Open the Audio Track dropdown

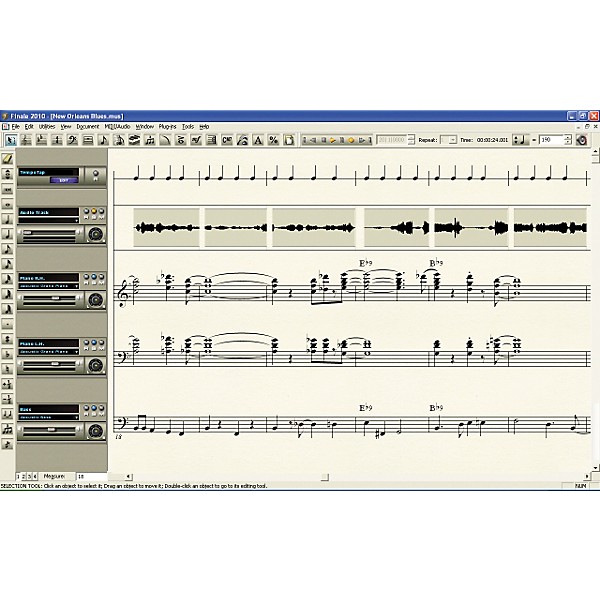77,220
